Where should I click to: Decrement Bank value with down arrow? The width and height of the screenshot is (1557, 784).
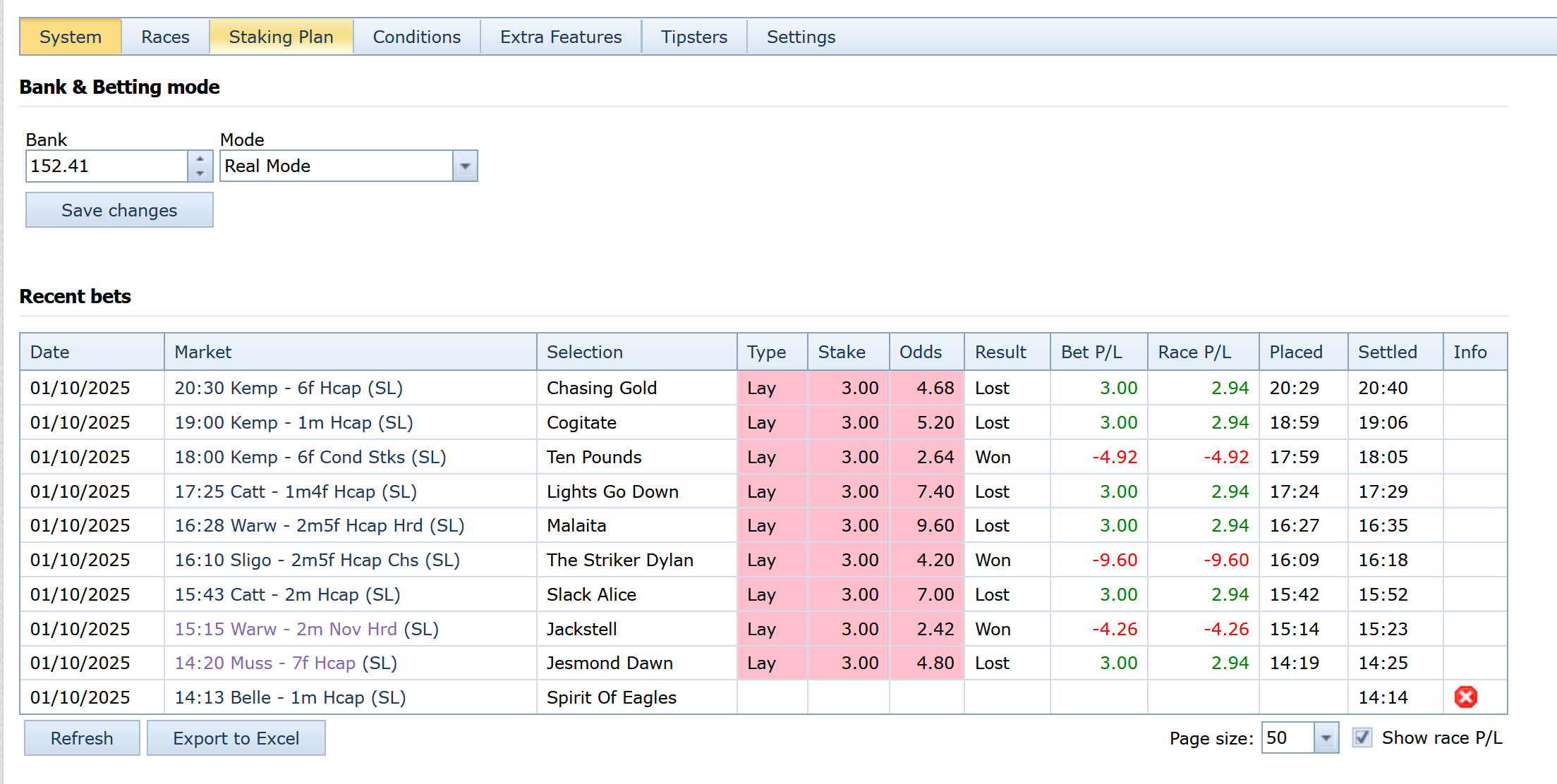200,173
